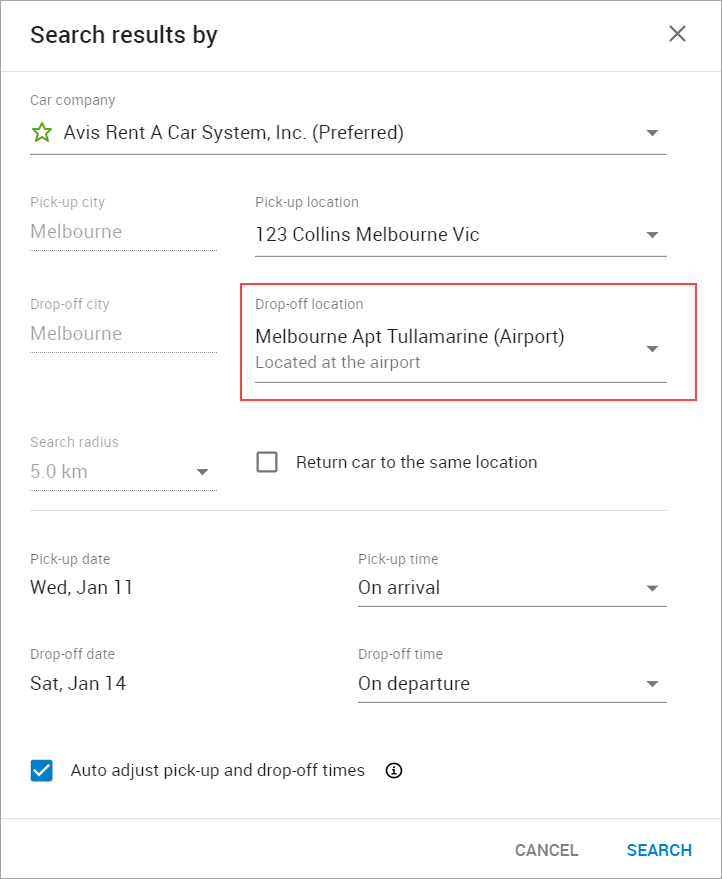The image size is (722, 879).
Task: Click 'Located at the airport' subtext
Action: pos(337,363)
